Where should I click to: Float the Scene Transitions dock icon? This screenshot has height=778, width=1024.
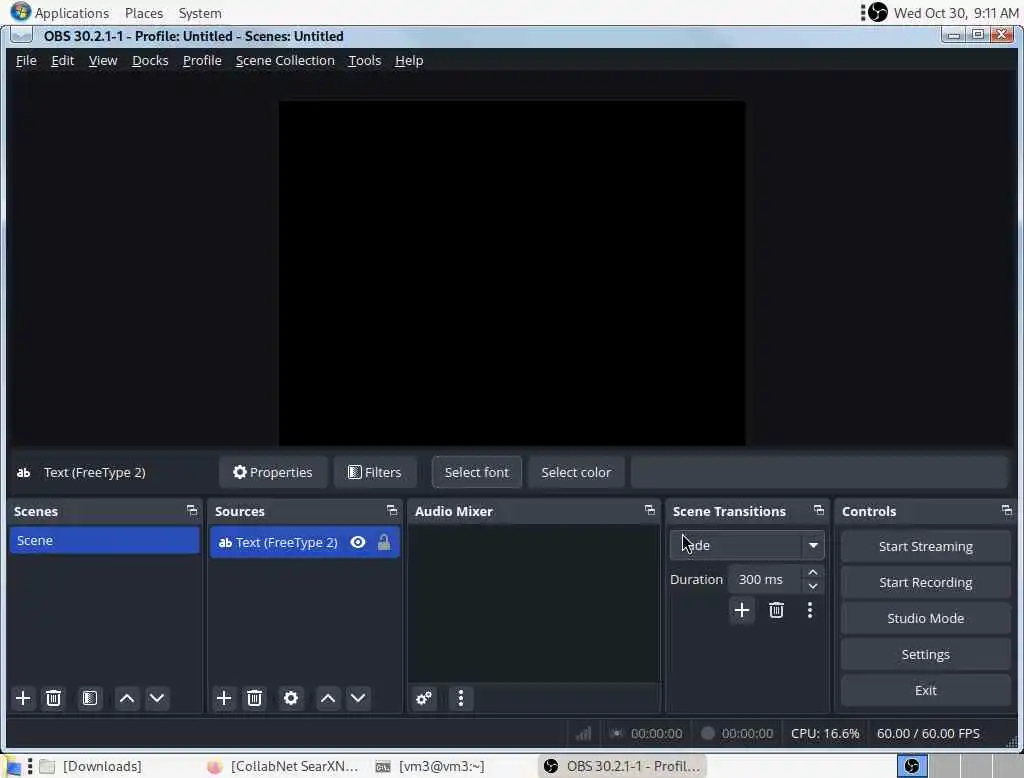click(818, 510)
